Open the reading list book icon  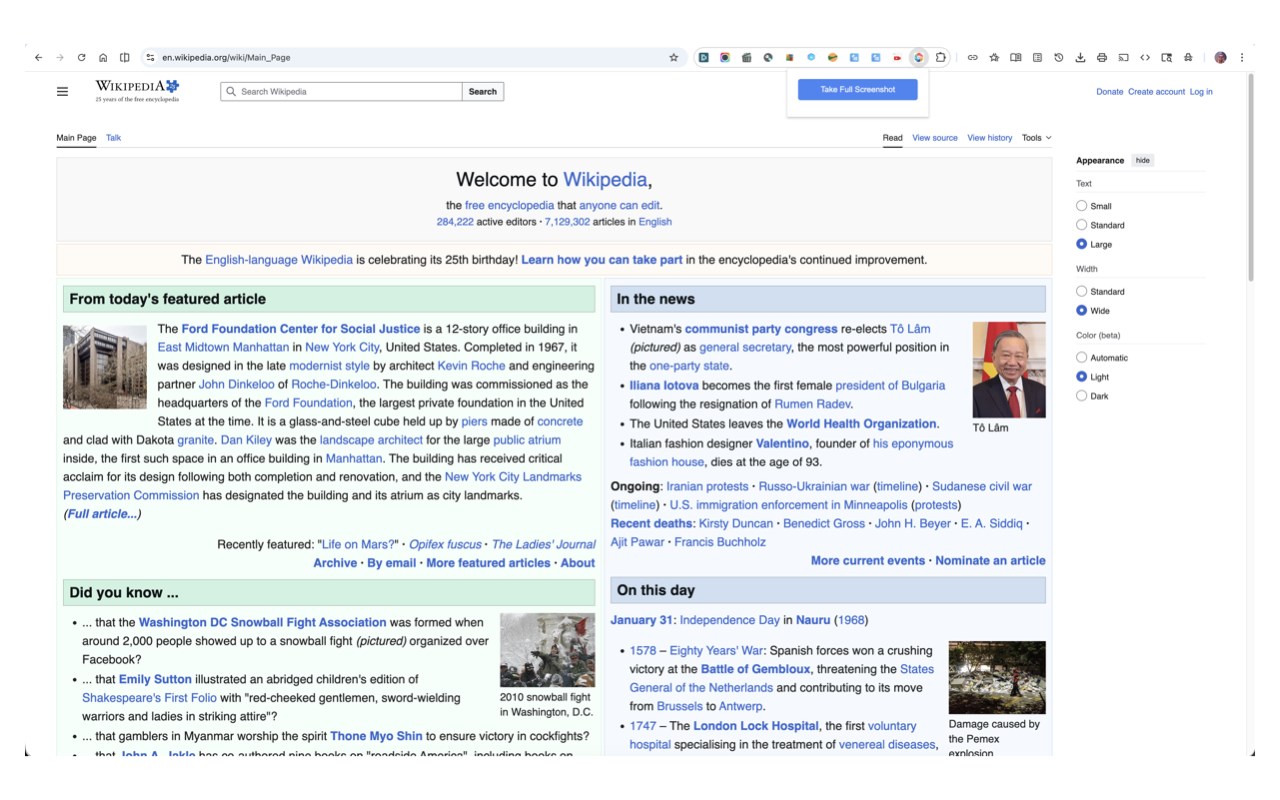pyautogui.click(x=1016, y=58)
